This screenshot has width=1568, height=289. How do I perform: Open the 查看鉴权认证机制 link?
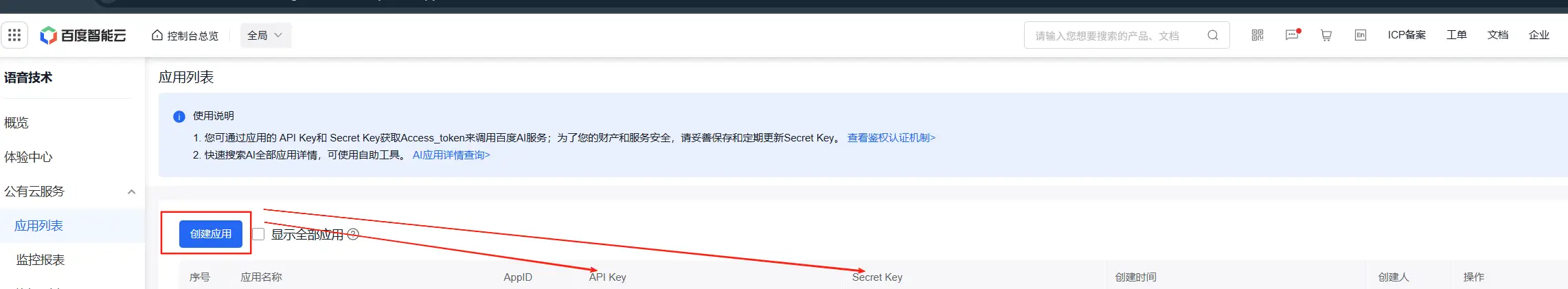pyautogui.click(x=891, y=138)
